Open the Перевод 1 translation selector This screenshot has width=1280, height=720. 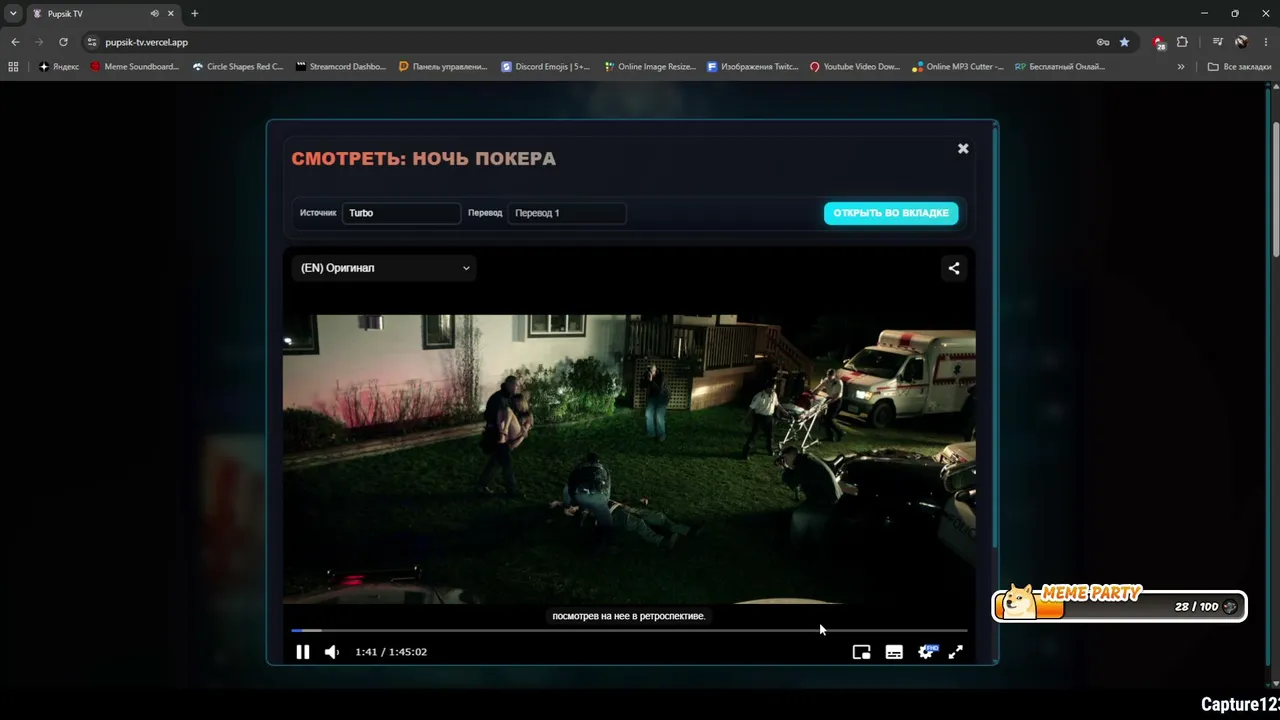pyautogui.click(x=567, y=213)
